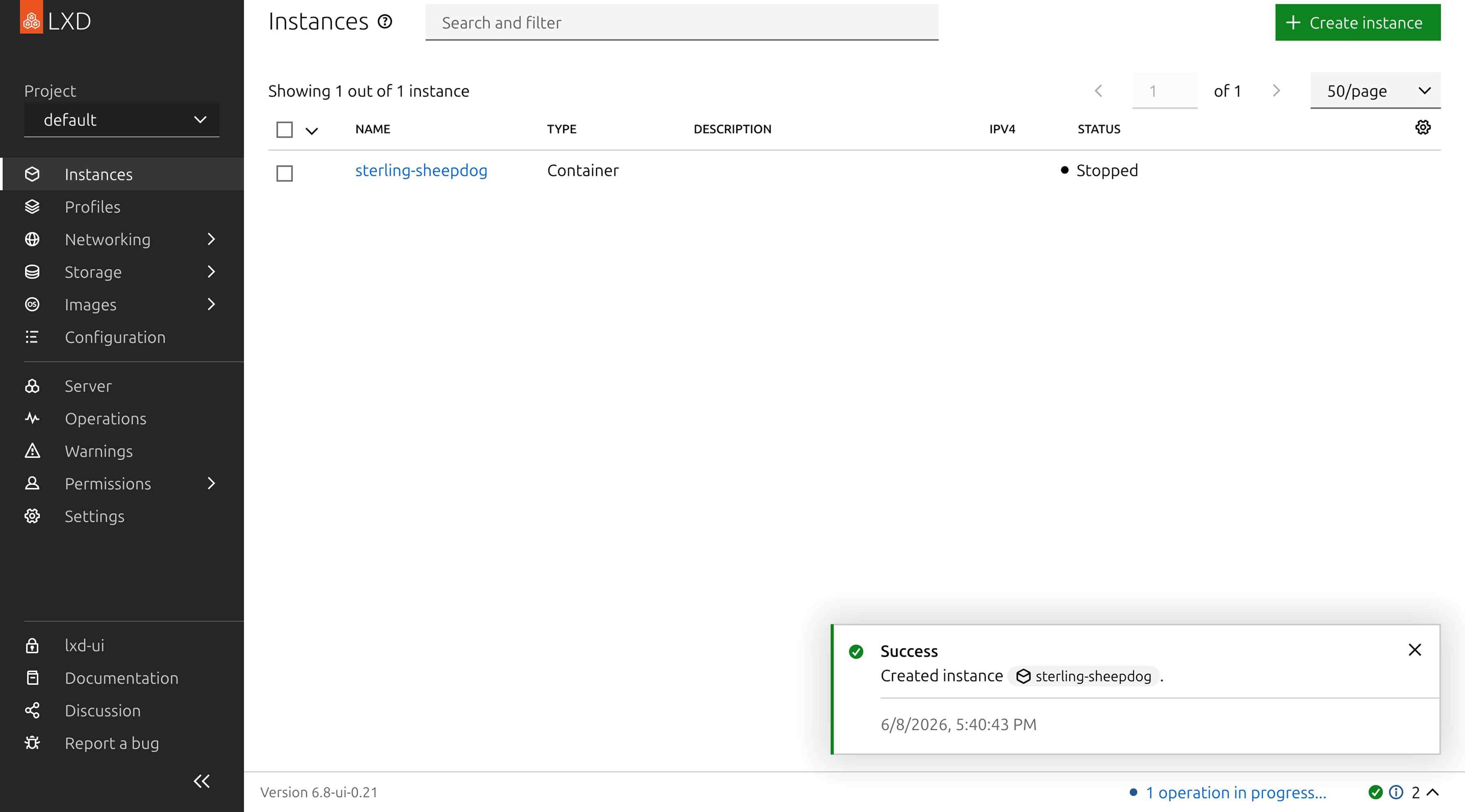Go to previous page arrow
Screen dimensions: 1465x812
point(1099,91)
